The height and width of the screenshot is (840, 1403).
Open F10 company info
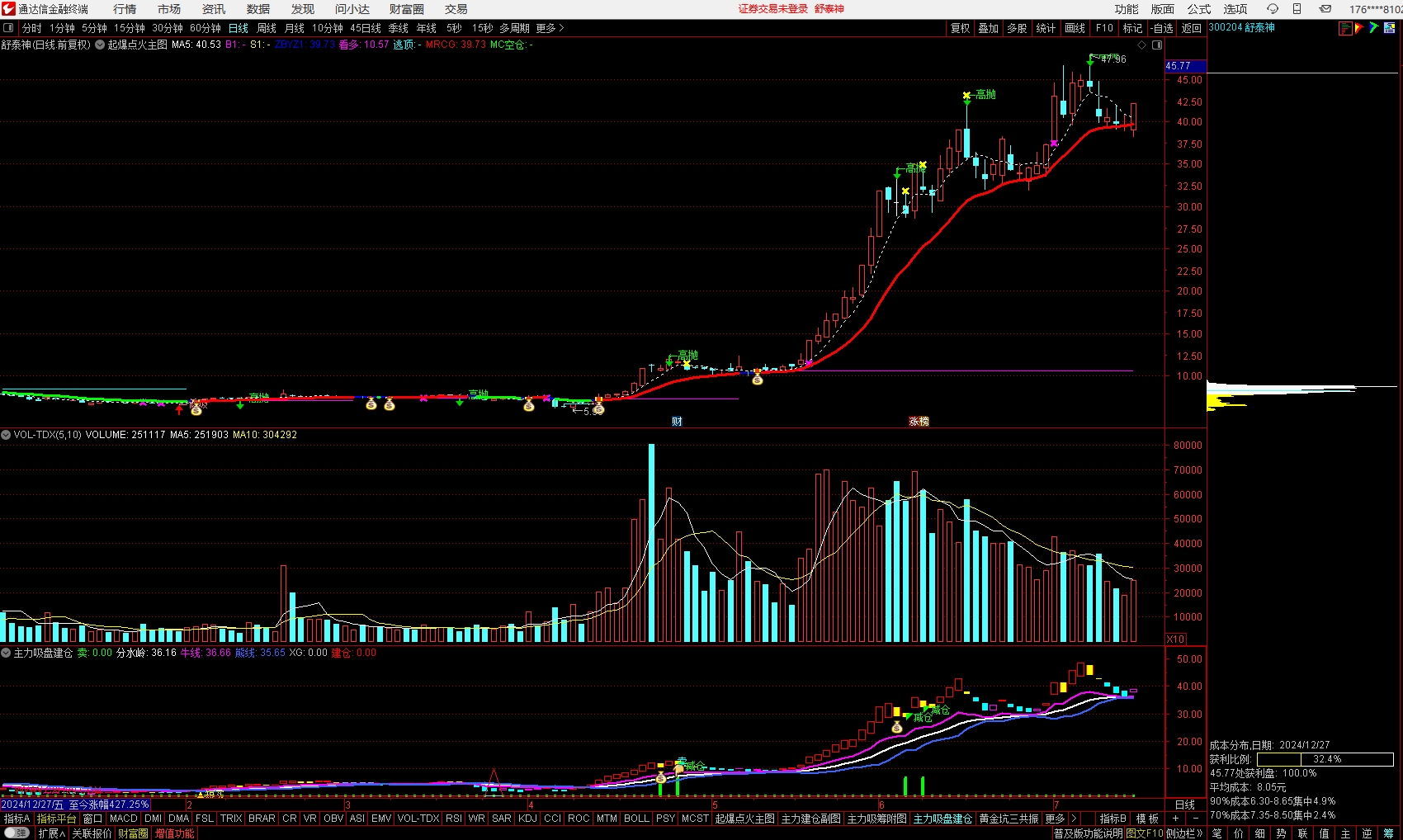1104,28
